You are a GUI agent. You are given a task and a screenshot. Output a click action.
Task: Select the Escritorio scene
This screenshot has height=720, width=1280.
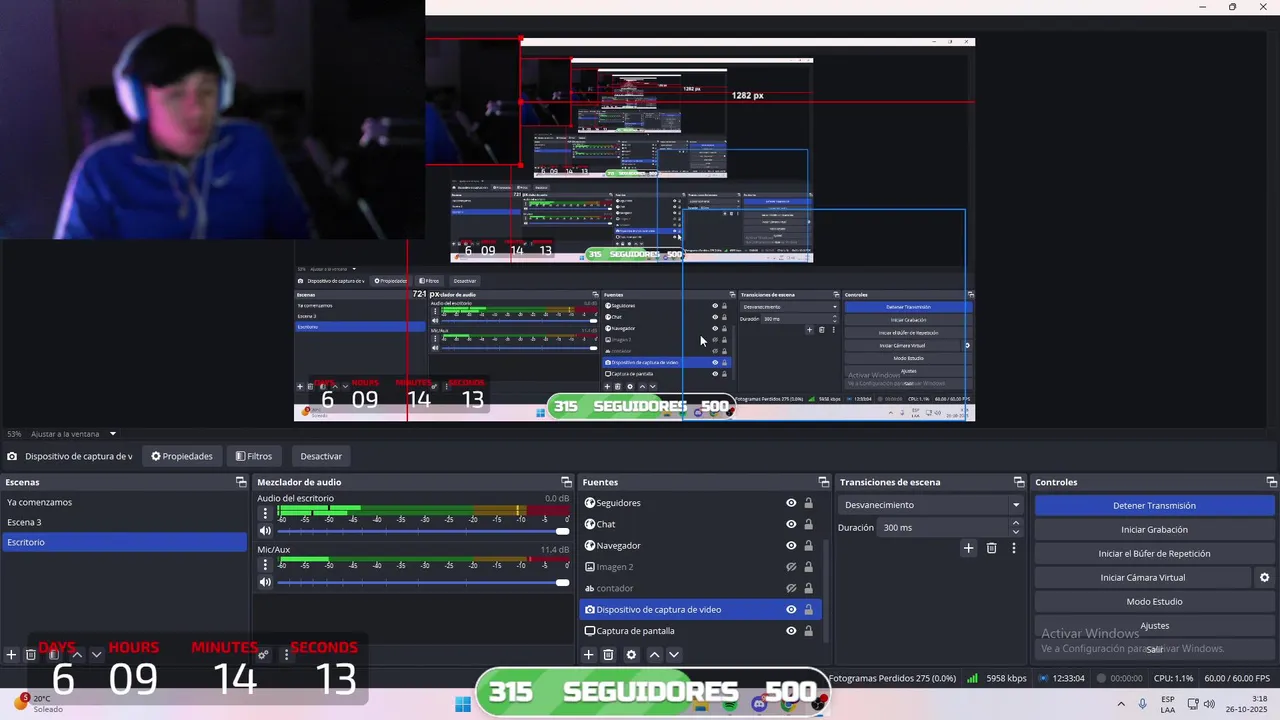pyautogui.click(x=124, y=542)
